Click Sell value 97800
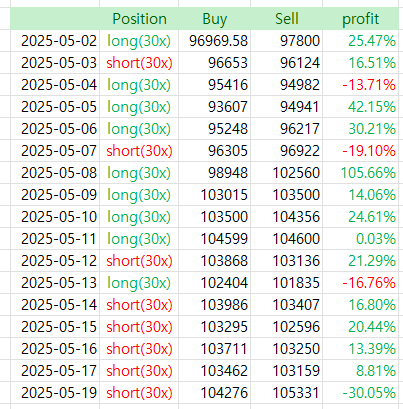Image resolution: width=403 pixels, height=409 pixels. [x=286, y=41]
